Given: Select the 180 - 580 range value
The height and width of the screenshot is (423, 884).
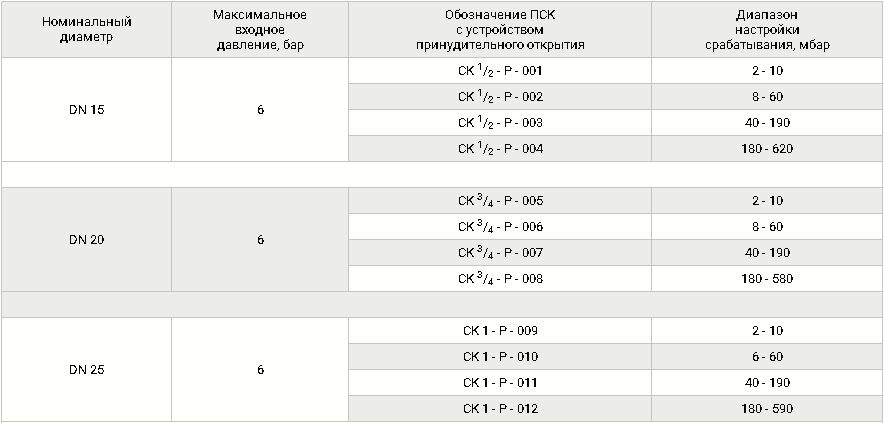Looking at the screenshot, I should tap(767, 279).
